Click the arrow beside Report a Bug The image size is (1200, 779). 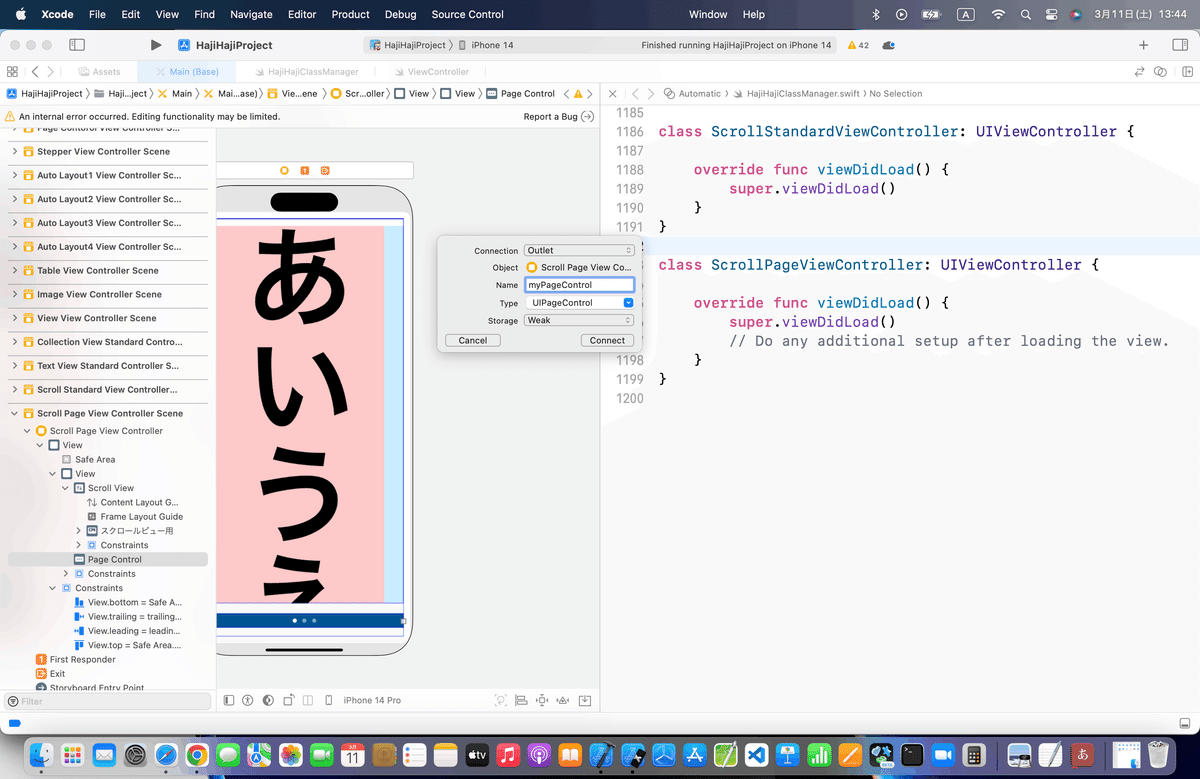588,116
